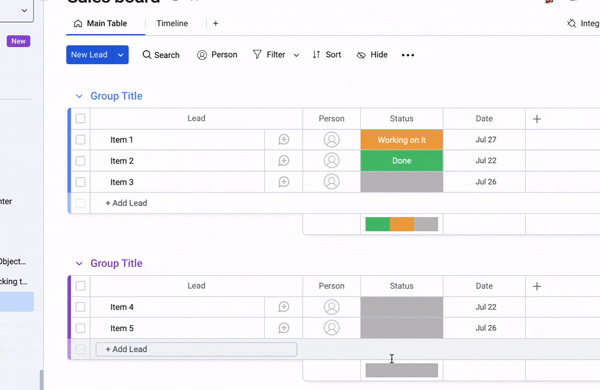Click Add Lead field in second group
This screenshot has width=600, height=390.
[x=196, y=349]
